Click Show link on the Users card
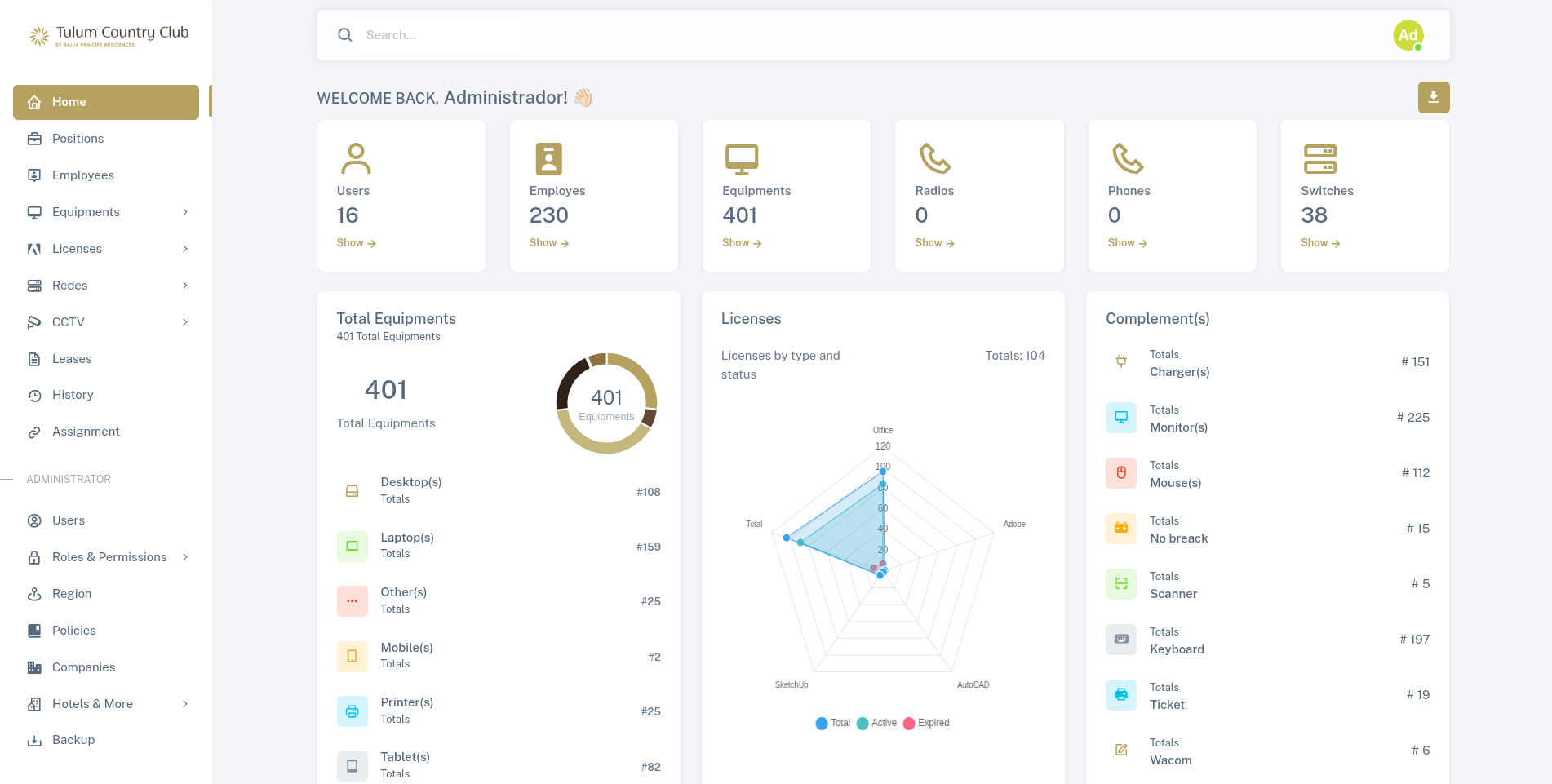 (356, 243)
